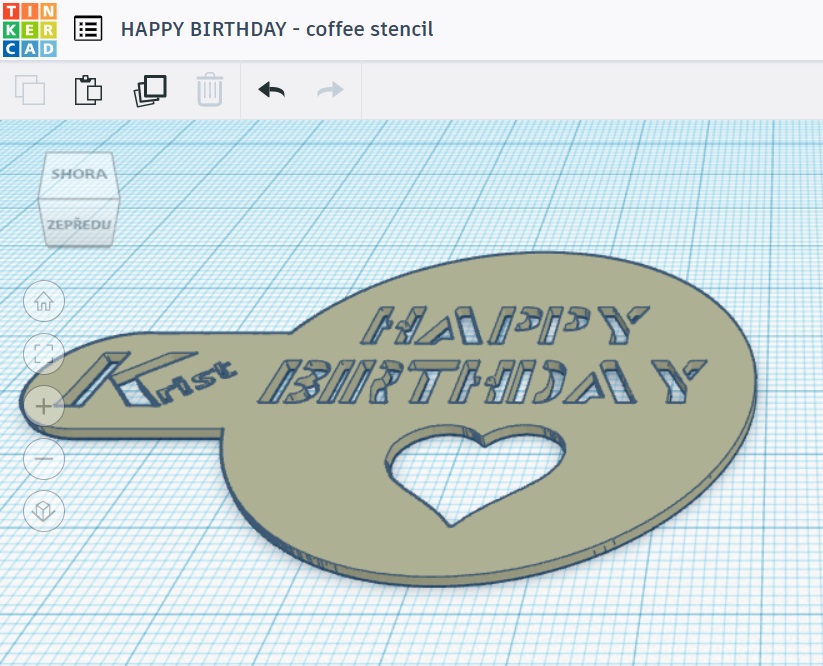Image resolution: width=823 pixels, height=666 pixels.
Task: Select the Duplicate and repeat tool
Action: pyautogui.click(x=150, y=90)
